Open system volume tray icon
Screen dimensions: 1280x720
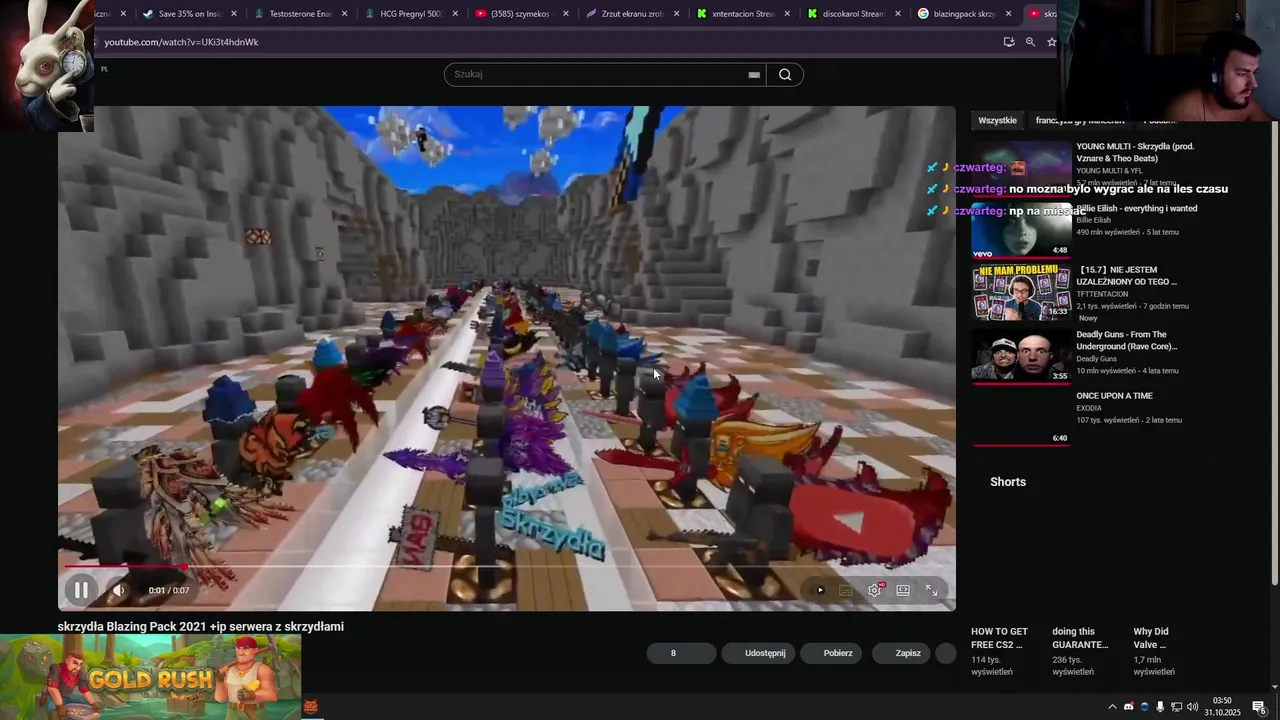(x=1192, y=707)
